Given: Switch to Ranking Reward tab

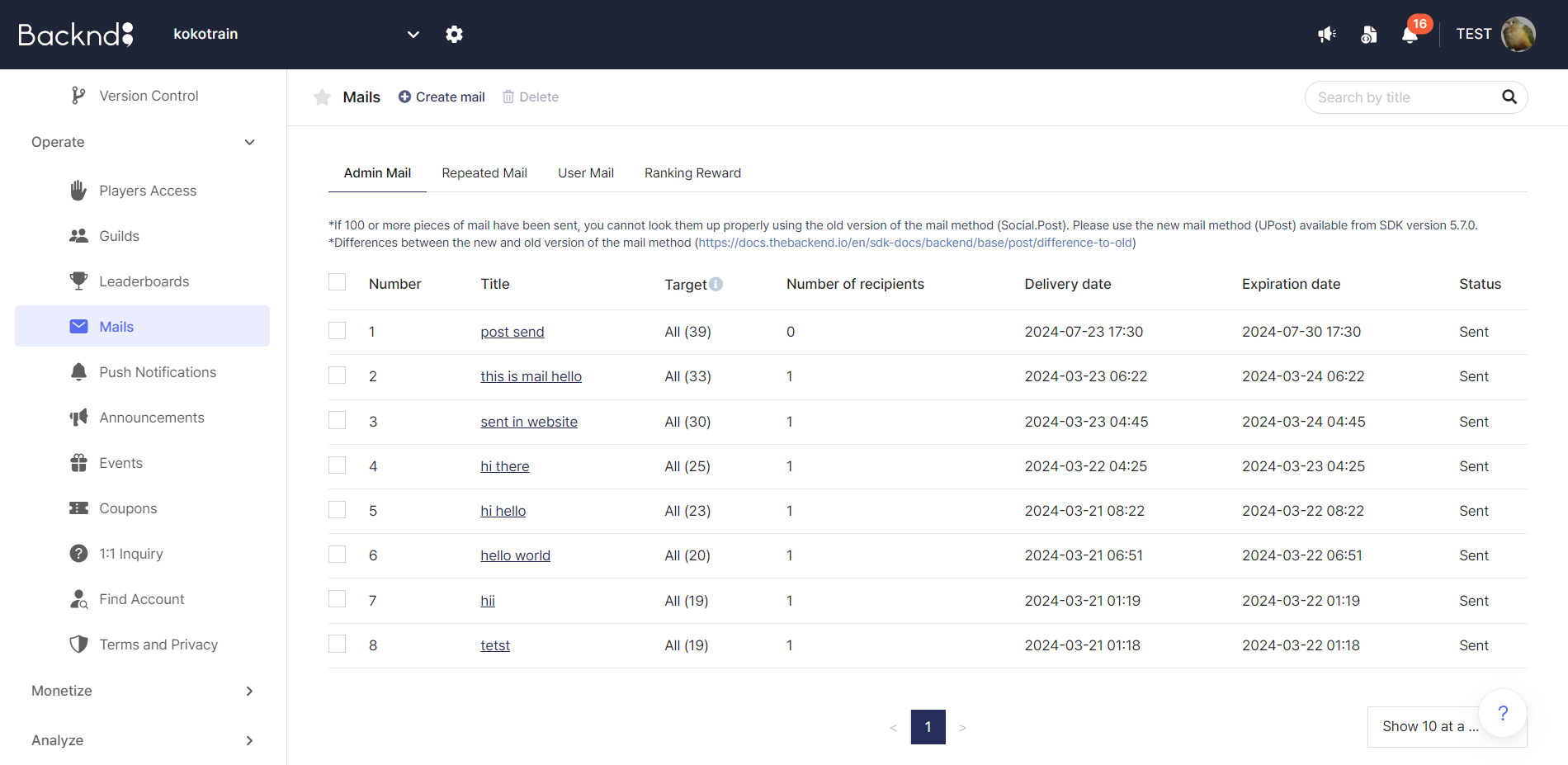Looking at the screenshot, I should coord(692,172).
